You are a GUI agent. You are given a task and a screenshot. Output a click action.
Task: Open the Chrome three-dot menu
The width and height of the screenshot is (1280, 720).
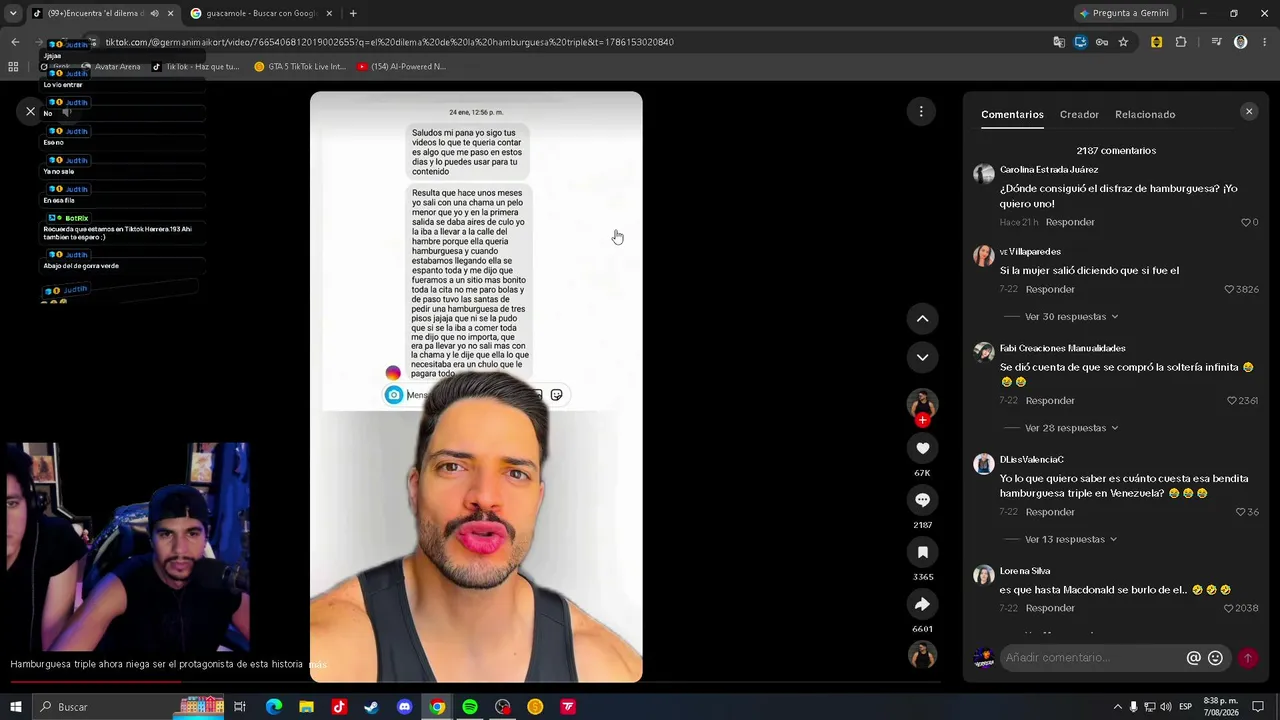(1263, 42)
